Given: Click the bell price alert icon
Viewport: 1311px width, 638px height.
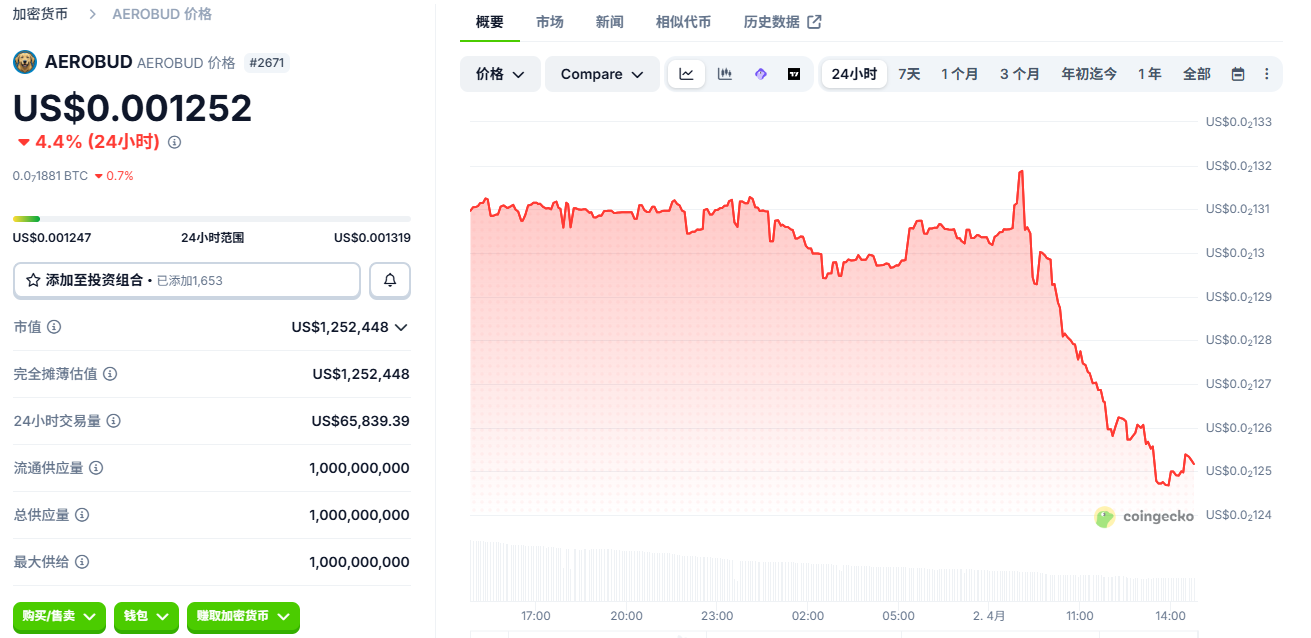Looking at the screenshot, I should [390, 281].
